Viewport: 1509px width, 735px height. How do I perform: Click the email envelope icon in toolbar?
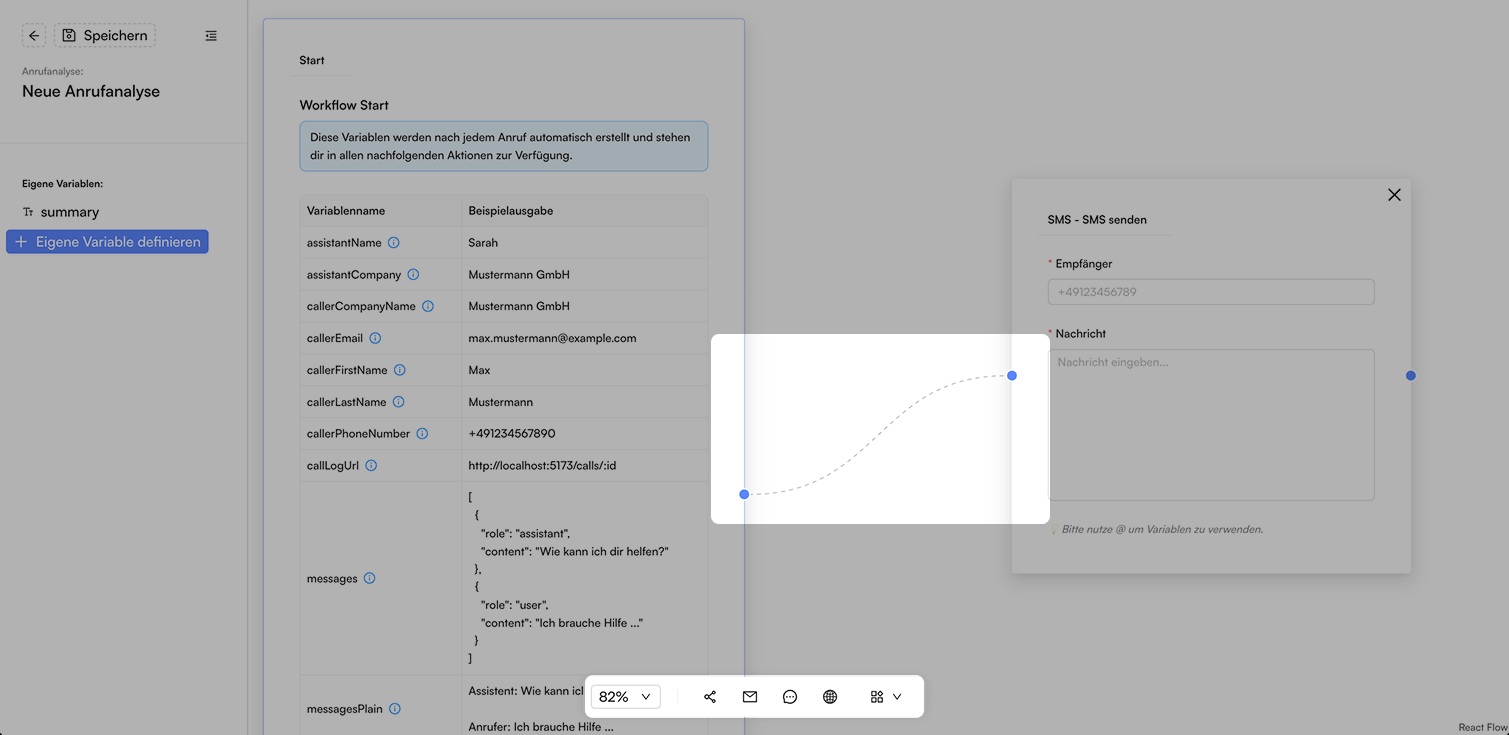click(x=750, y=697)
